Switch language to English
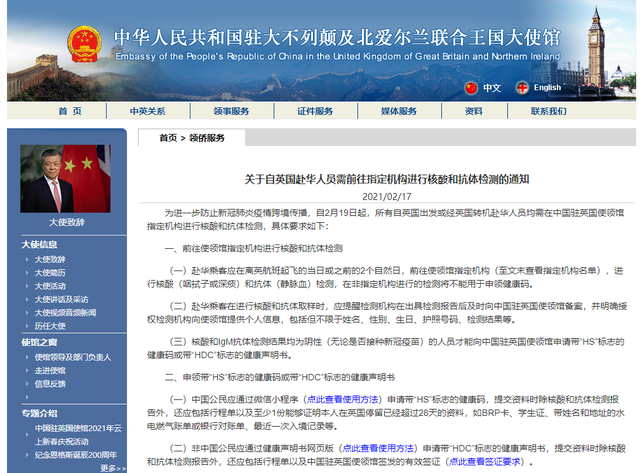The image size is (640, 473). [x=547, y=87]
